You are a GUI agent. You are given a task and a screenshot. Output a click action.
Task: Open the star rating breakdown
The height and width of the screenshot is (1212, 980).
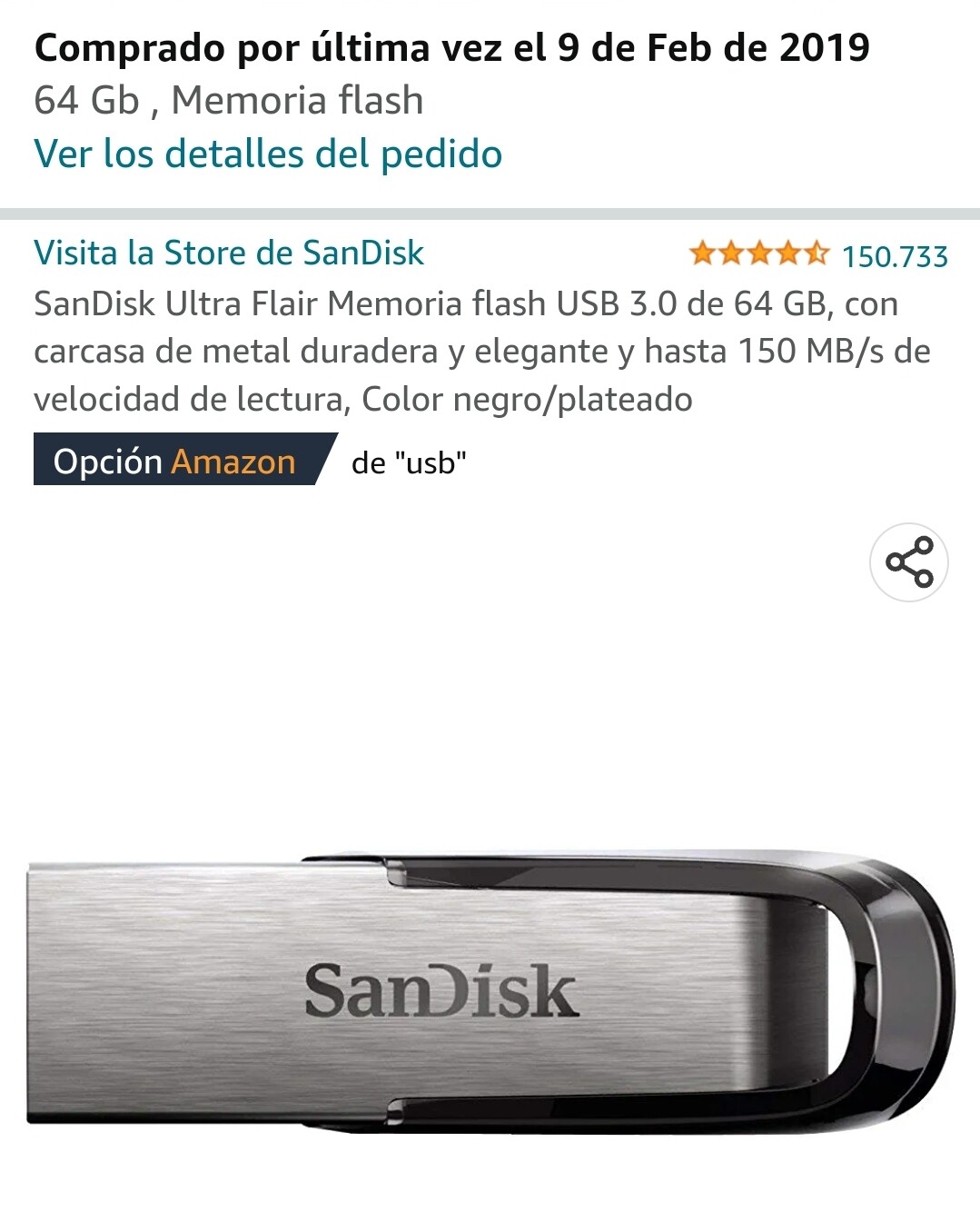[x=759, y=253]
